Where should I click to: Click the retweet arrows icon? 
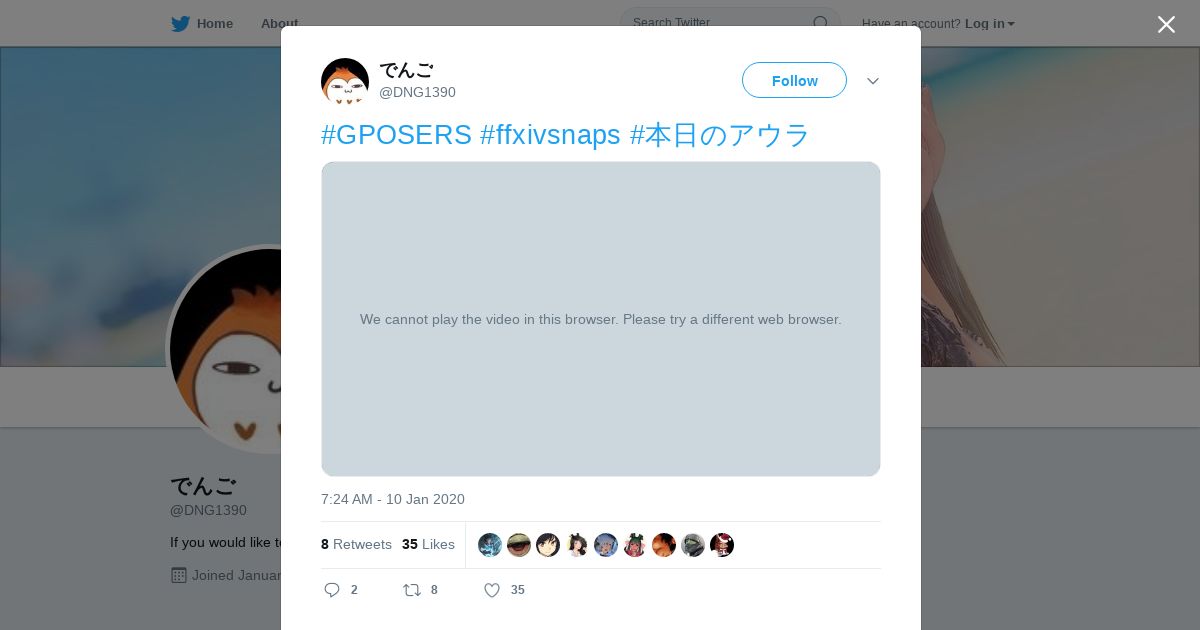coord(412,590)
